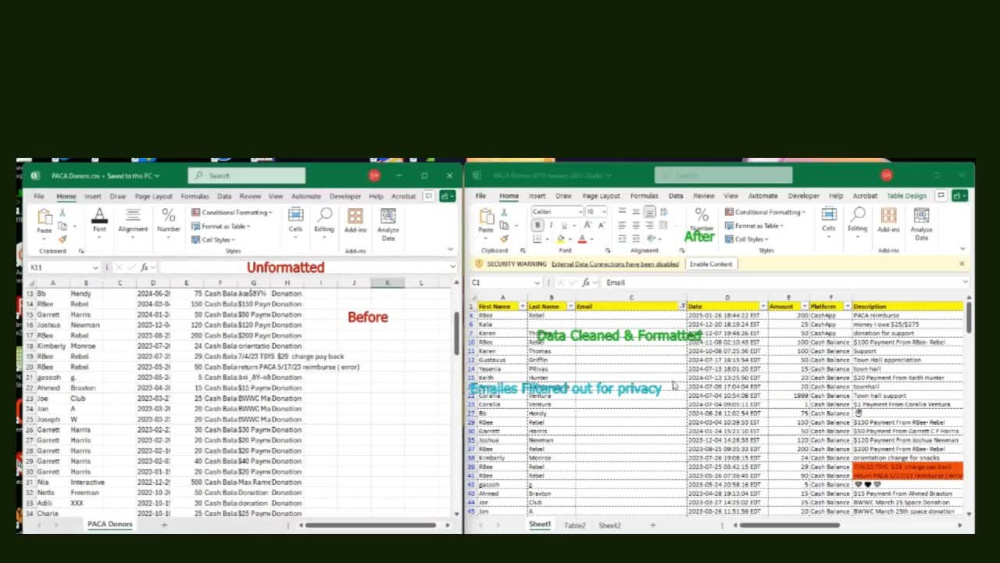Toggle Align Left in the right window
Screen dimensions: 1000x563
tap(622, 225)
